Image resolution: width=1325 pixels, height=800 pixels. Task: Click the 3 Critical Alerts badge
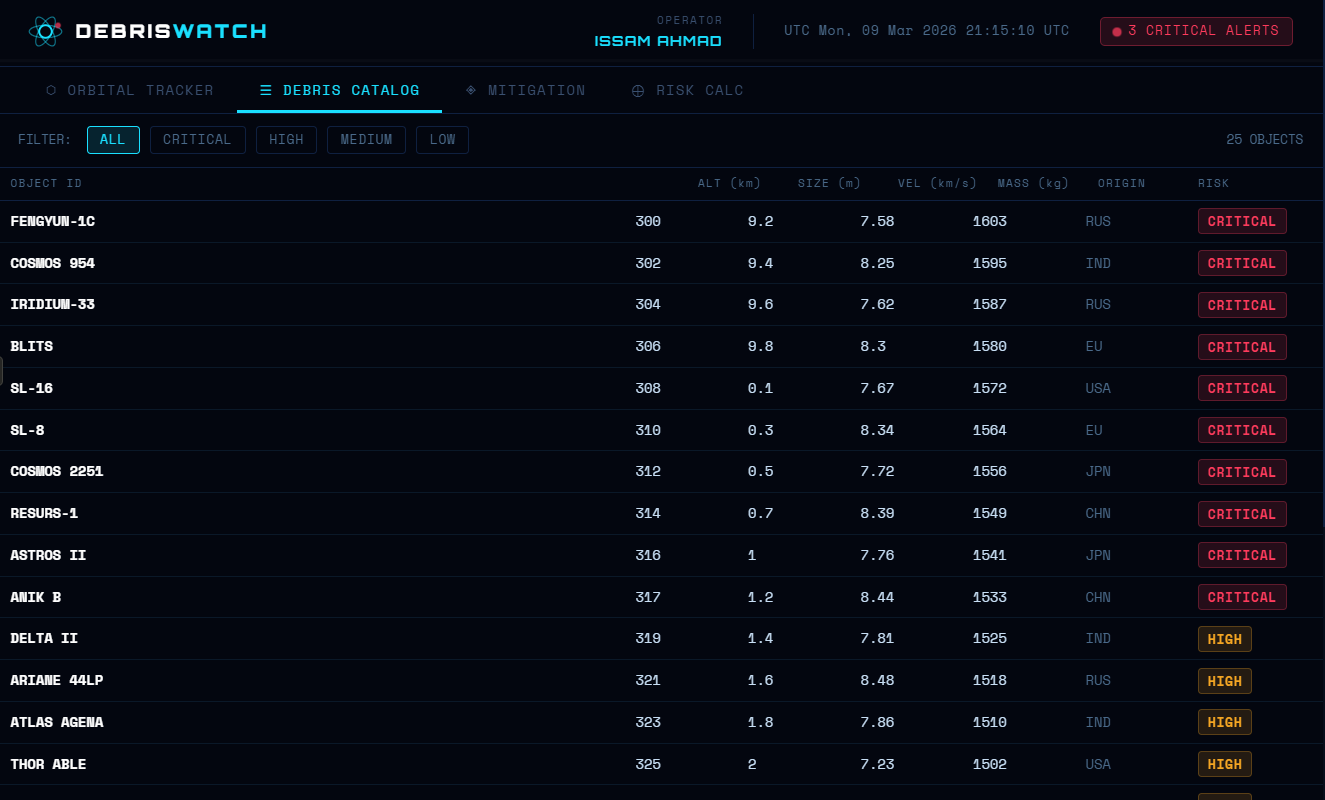(x=1196, y=31)
